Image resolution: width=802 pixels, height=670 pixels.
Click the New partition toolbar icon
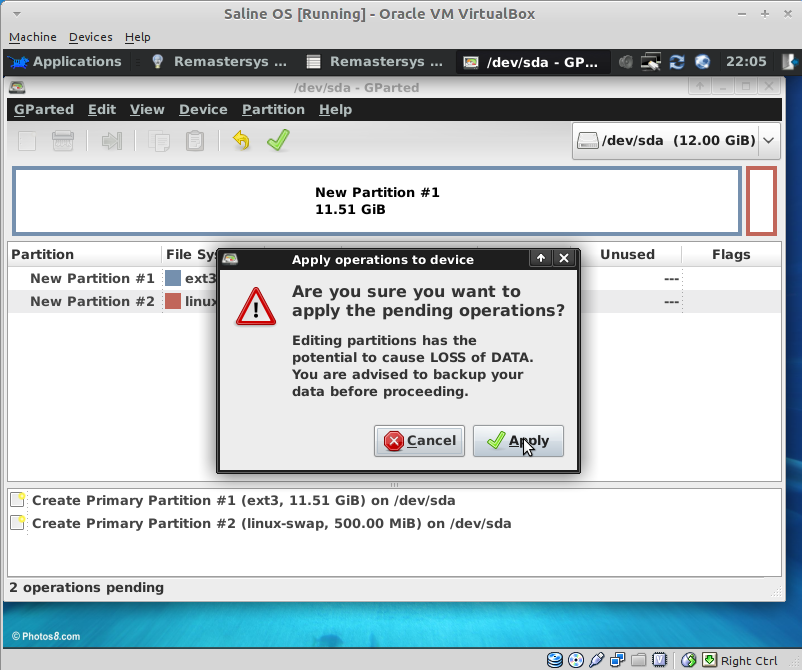(x=27, y=141)
